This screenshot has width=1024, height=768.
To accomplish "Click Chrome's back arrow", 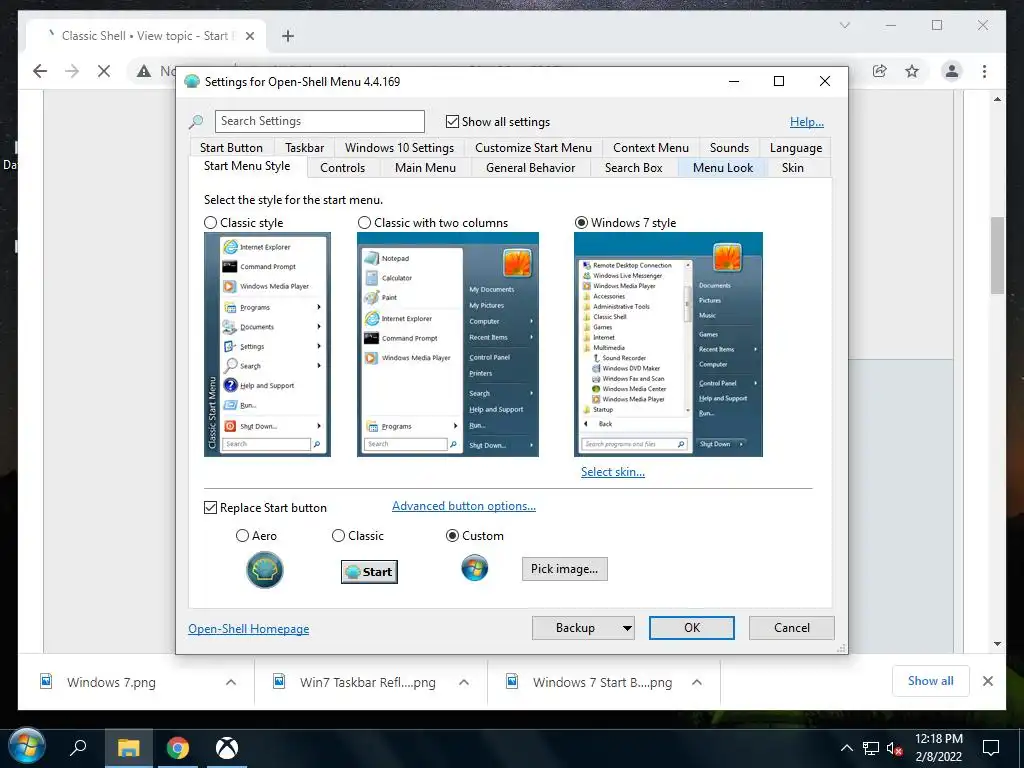I will [x=40, y=71].
